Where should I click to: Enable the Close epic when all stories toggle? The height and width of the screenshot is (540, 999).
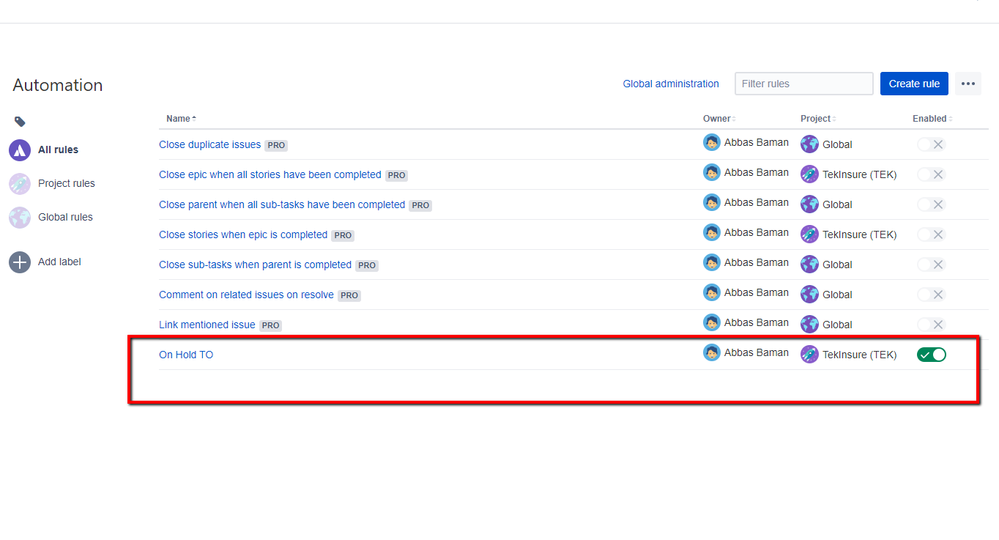(931, 174)
